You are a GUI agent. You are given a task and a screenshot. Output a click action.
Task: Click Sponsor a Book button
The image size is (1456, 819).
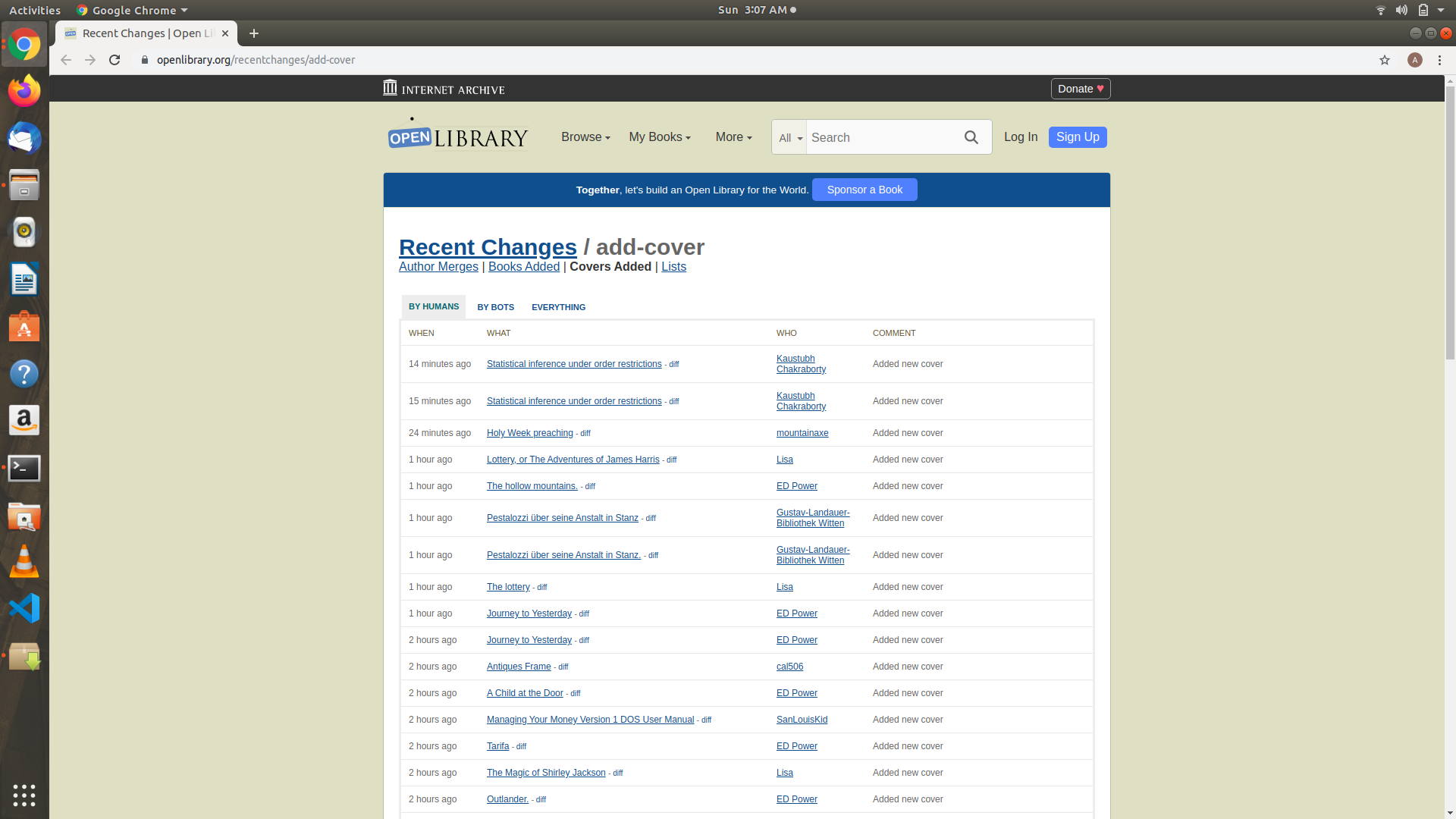click(864, 190)
